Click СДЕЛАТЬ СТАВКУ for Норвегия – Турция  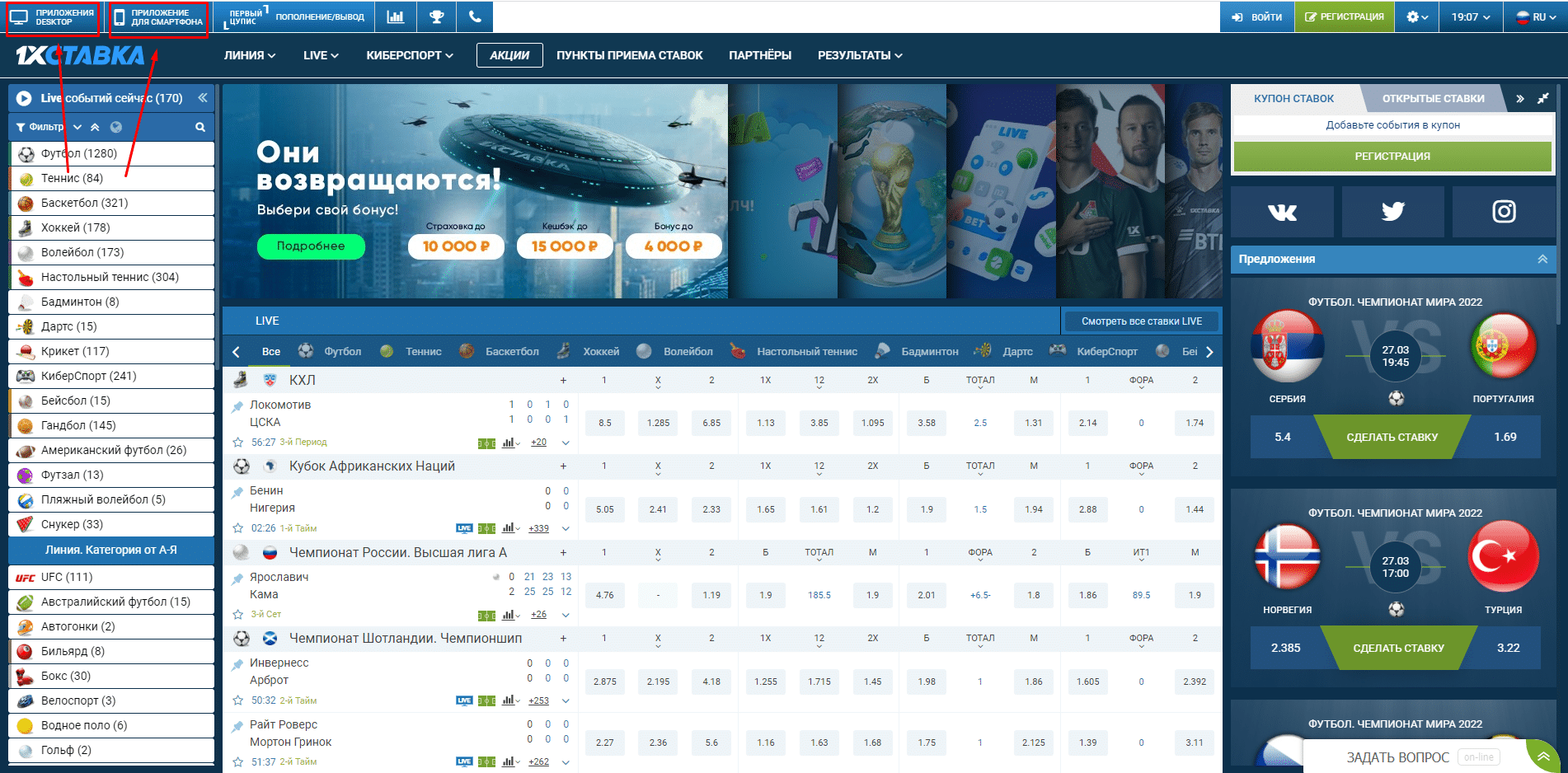coord(1398,648)
